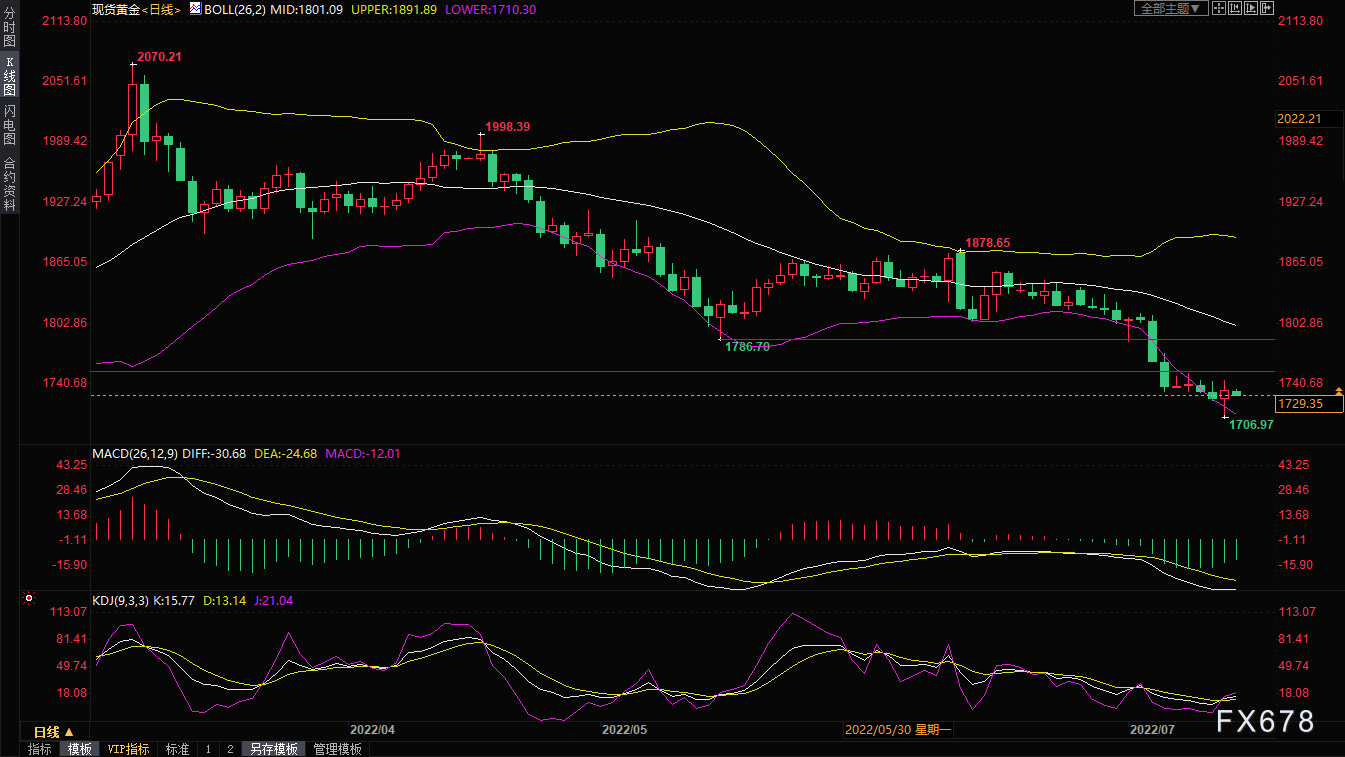The image size is (1345, 757).
Task: Click the K:15.77 value
Action: (175, 601)
